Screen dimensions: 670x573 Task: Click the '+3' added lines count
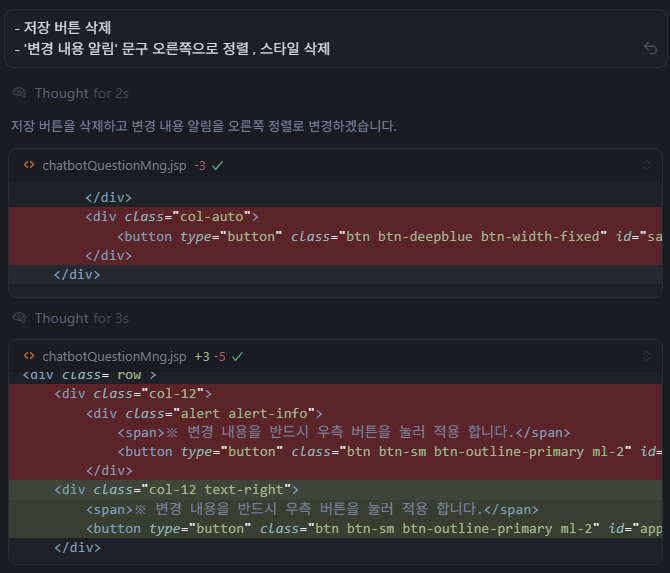(x=202, y=356)
